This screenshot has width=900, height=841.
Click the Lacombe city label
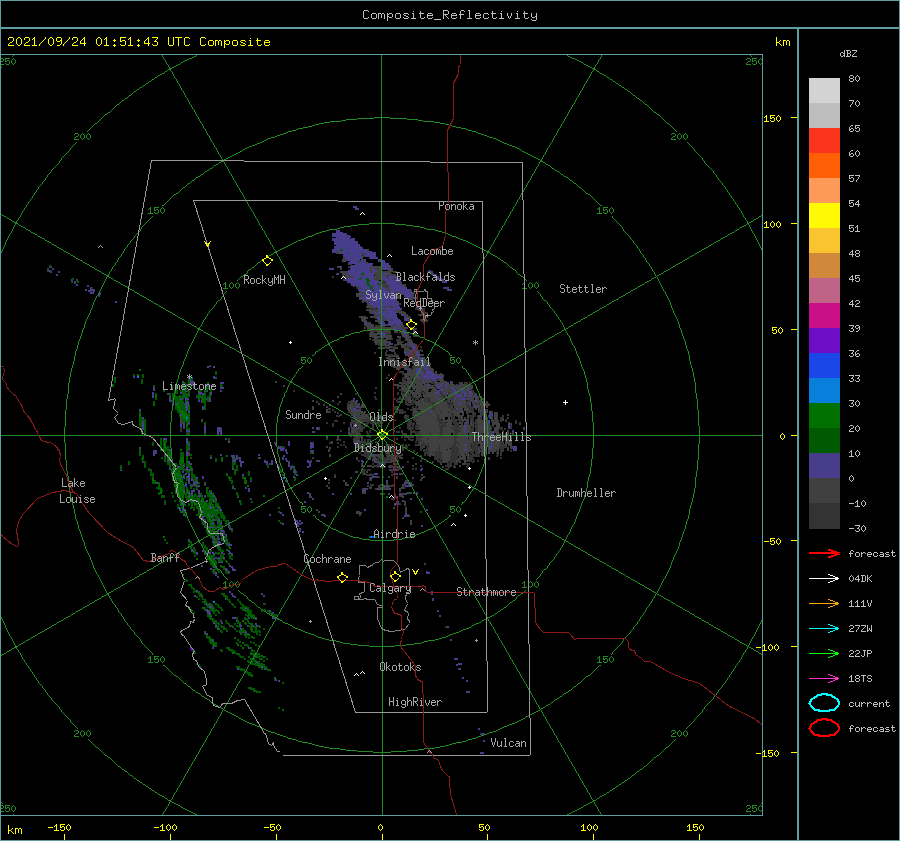pyautogui.click(x=432, y=251)
